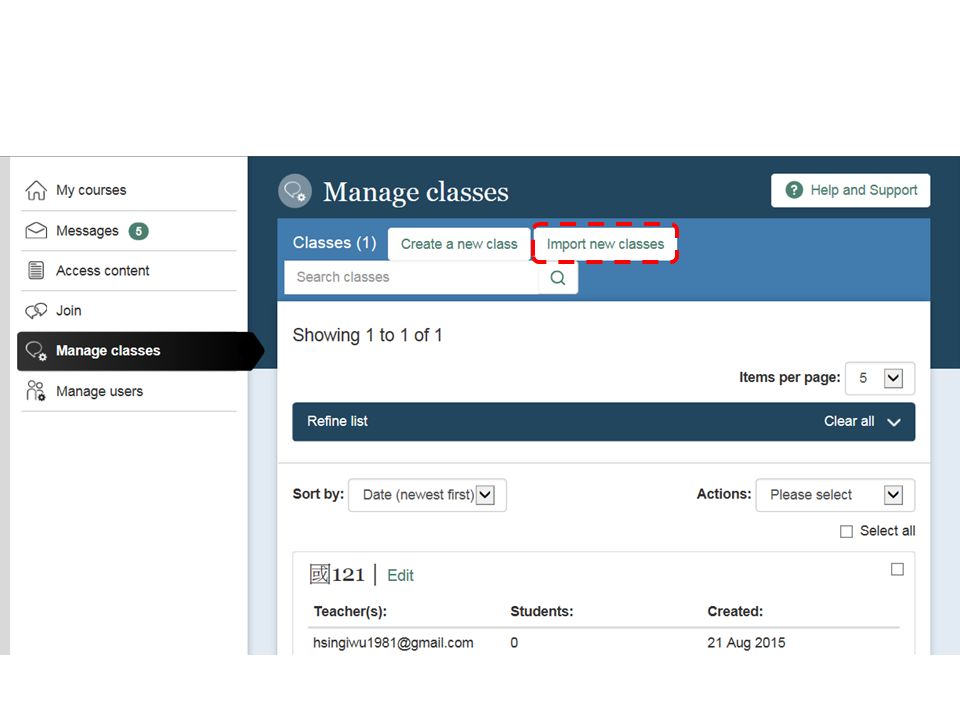Select Join in the sidebar
Viewport: 960px width, 720px height.
(x=69, y=311)
